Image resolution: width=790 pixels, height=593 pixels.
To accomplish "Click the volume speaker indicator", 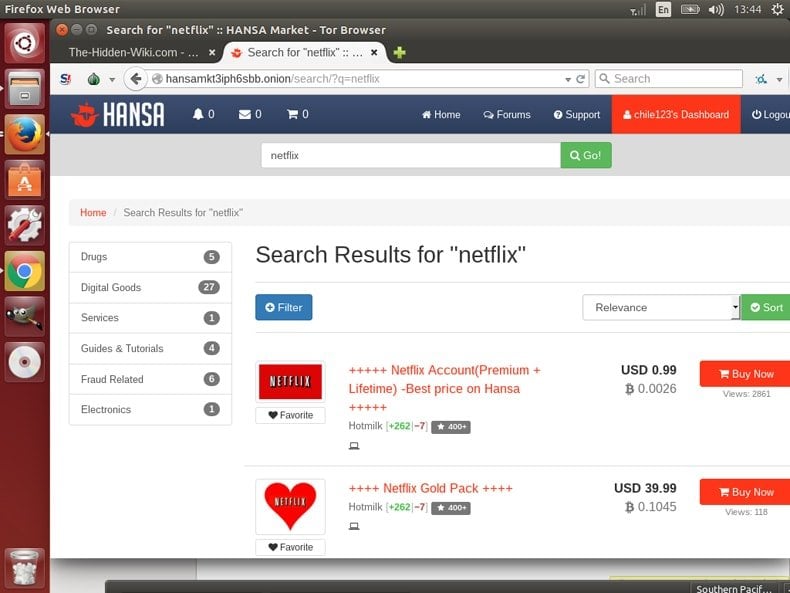I will [715, 9].
